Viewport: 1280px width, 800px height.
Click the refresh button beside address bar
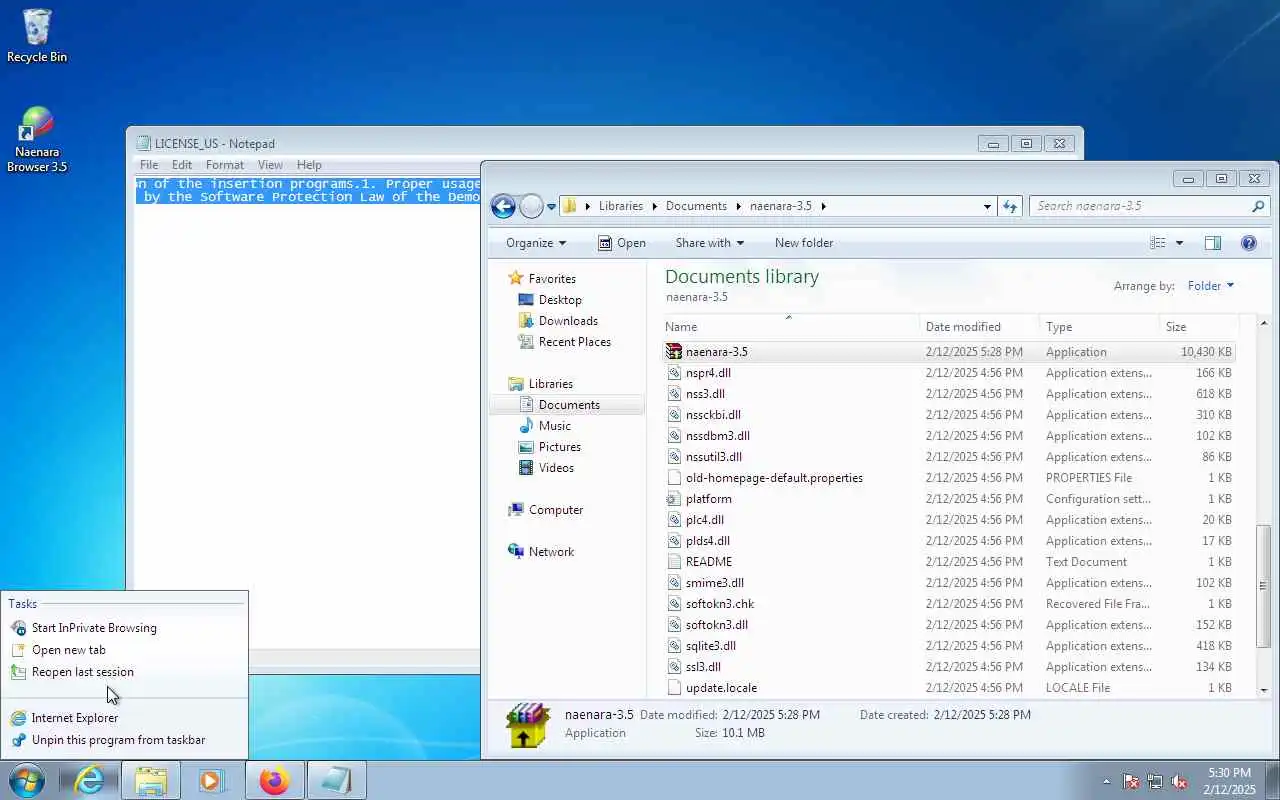[x=1010, y=206]
